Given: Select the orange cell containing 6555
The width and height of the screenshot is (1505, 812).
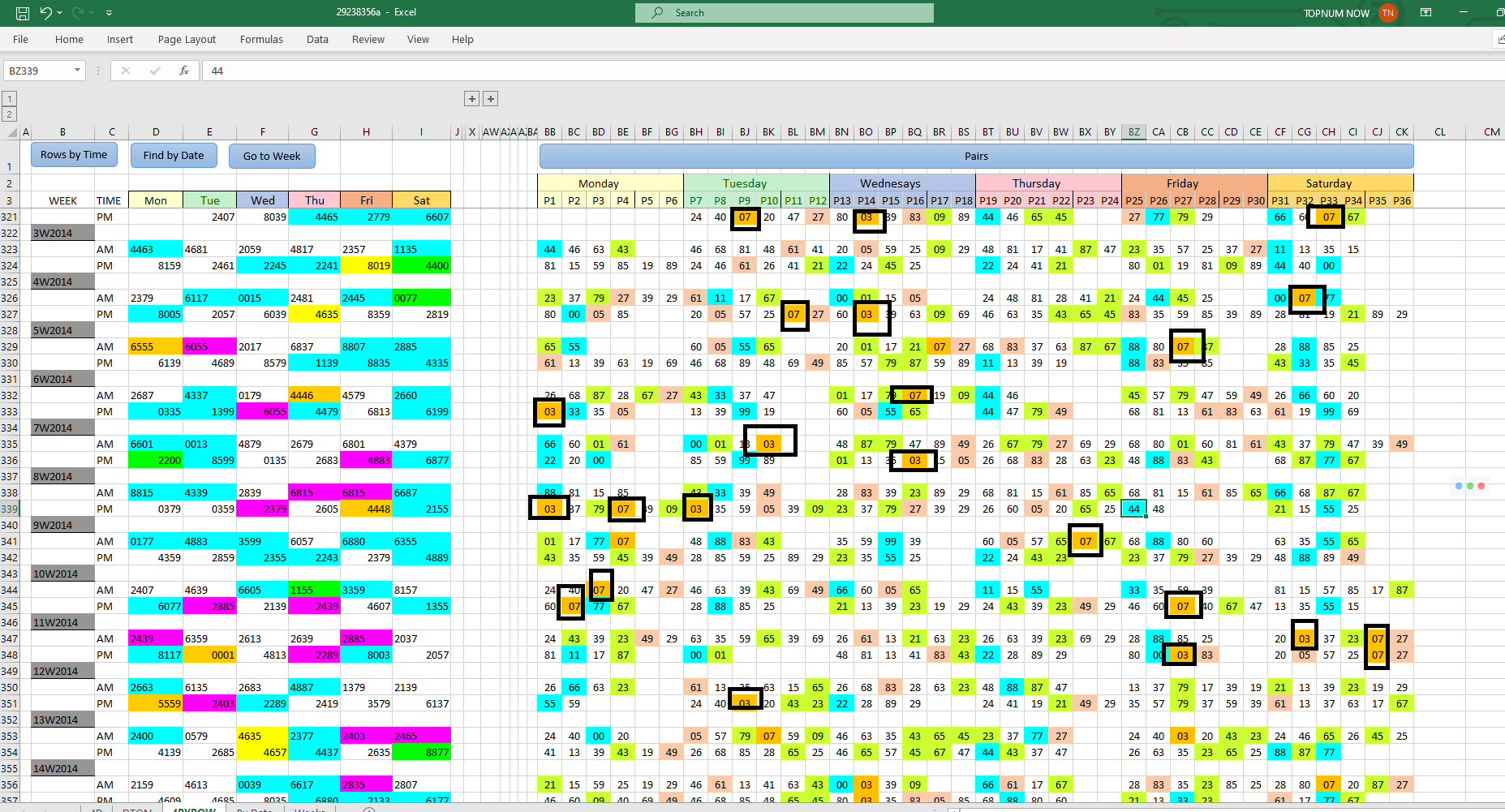Looking at the screenshot, I should click(156, 347).
